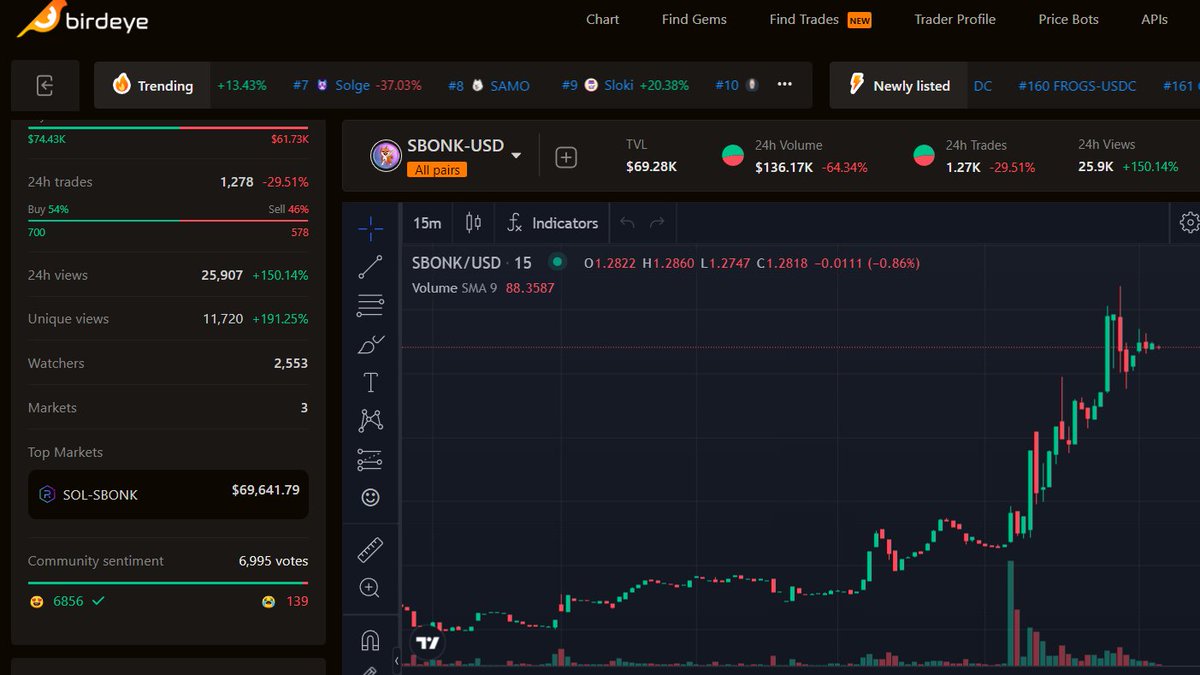Toggle the magnet snap mode
The height and width of the screenshot is (675, 1200).
click(x=370, y=640)
